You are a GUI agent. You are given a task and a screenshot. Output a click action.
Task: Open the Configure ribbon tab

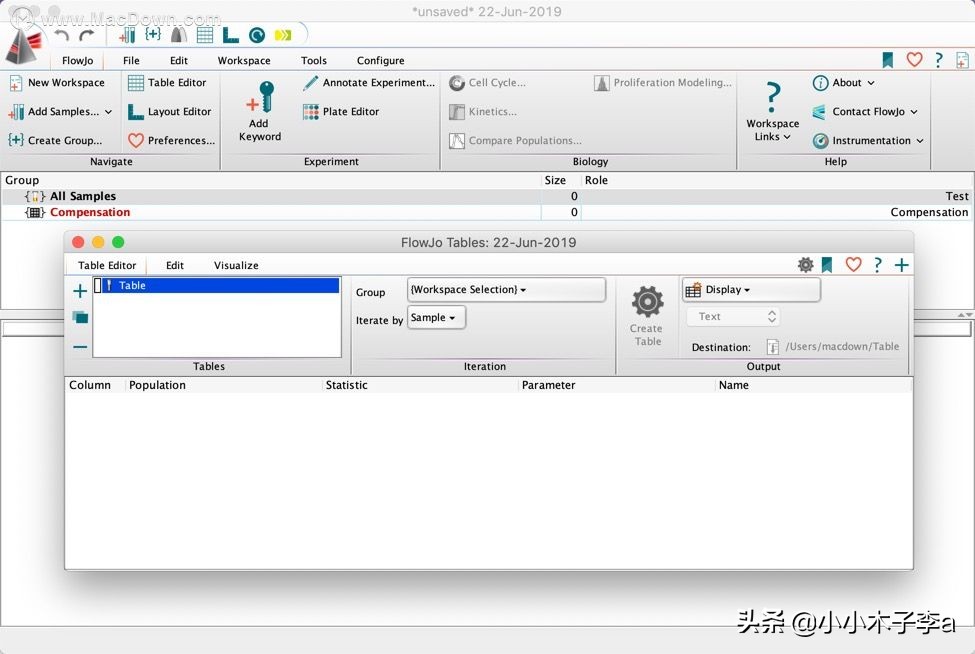coord(381,60)
